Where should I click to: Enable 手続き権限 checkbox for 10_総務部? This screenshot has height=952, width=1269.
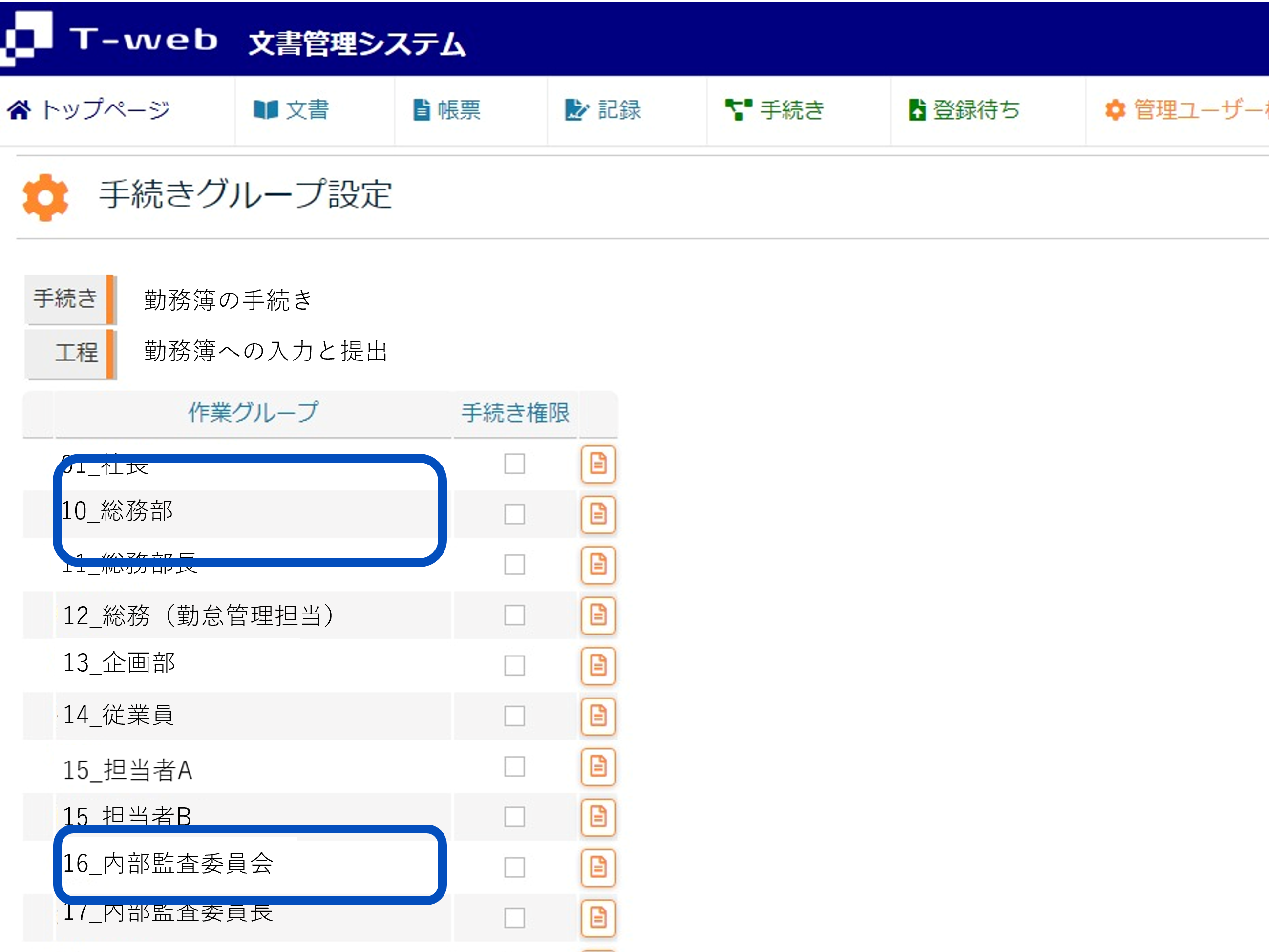click(514, 514)
